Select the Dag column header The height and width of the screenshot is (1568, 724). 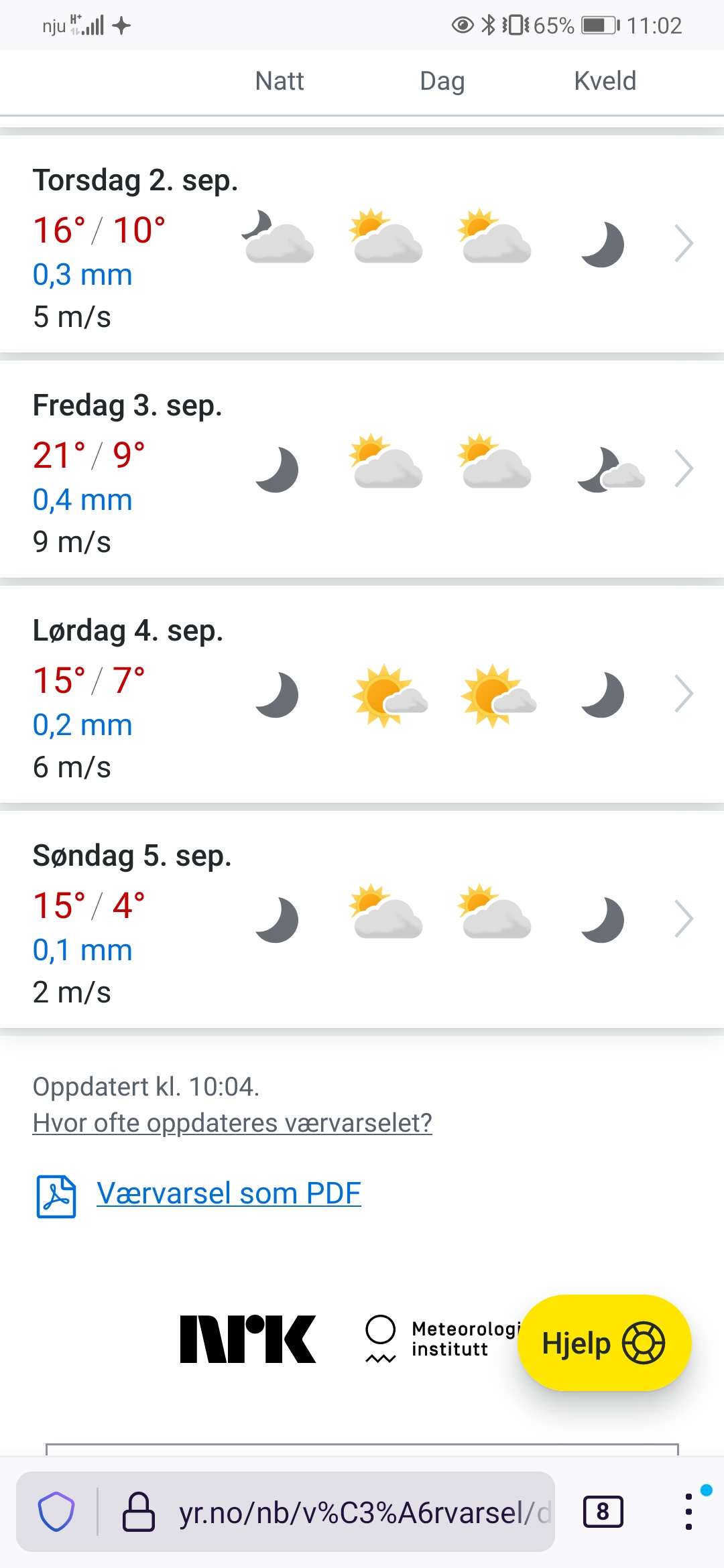click(442, 81)
